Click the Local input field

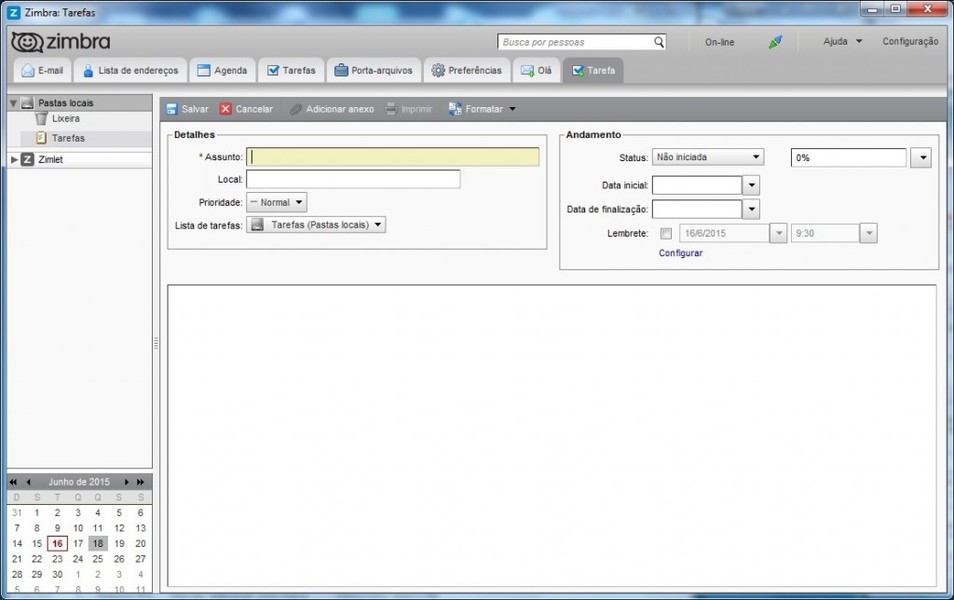click(x=353, y=180)
